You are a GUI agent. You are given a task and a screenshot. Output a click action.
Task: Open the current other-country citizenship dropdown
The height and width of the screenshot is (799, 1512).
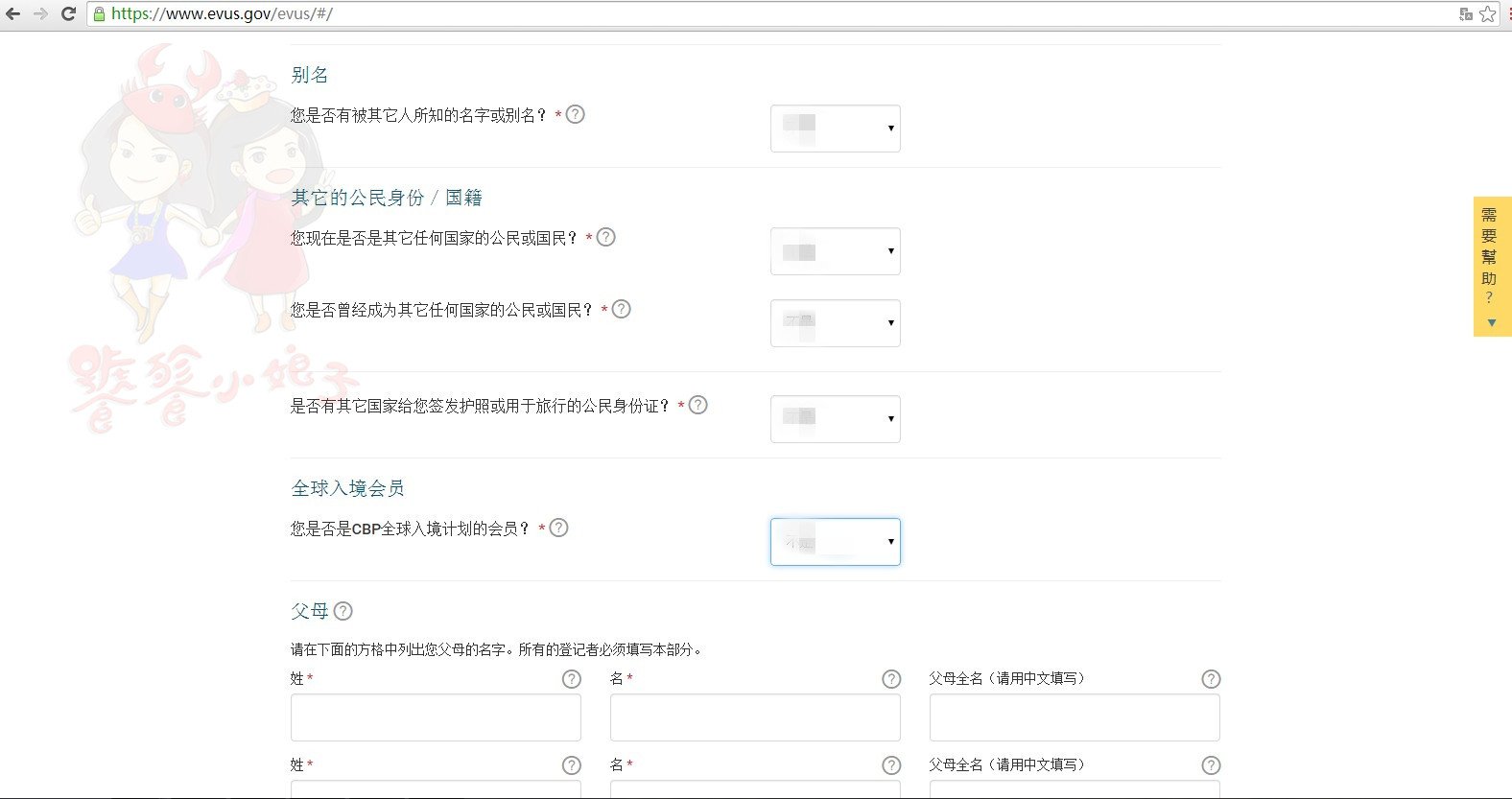[836, 251]
